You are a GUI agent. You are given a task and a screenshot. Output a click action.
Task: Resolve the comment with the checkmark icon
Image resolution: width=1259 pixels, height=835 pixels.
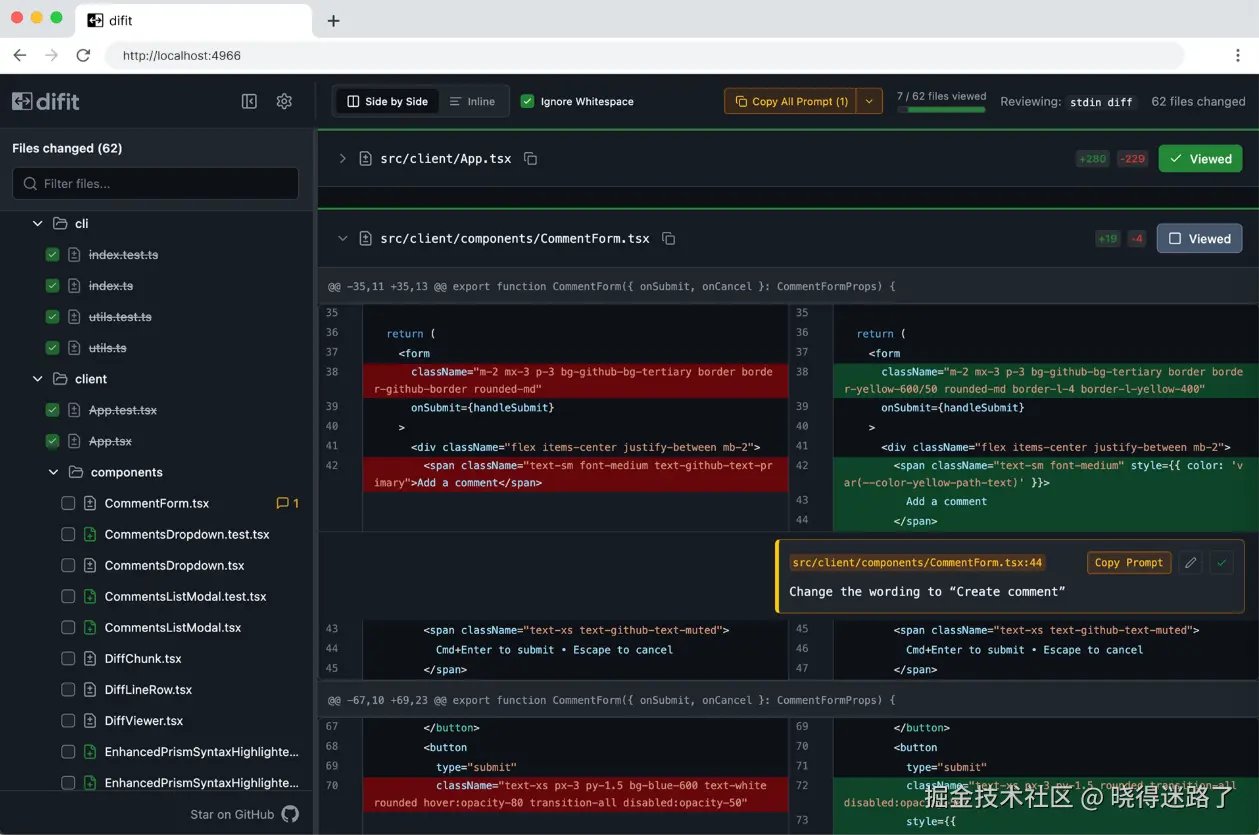point(1221,563)
